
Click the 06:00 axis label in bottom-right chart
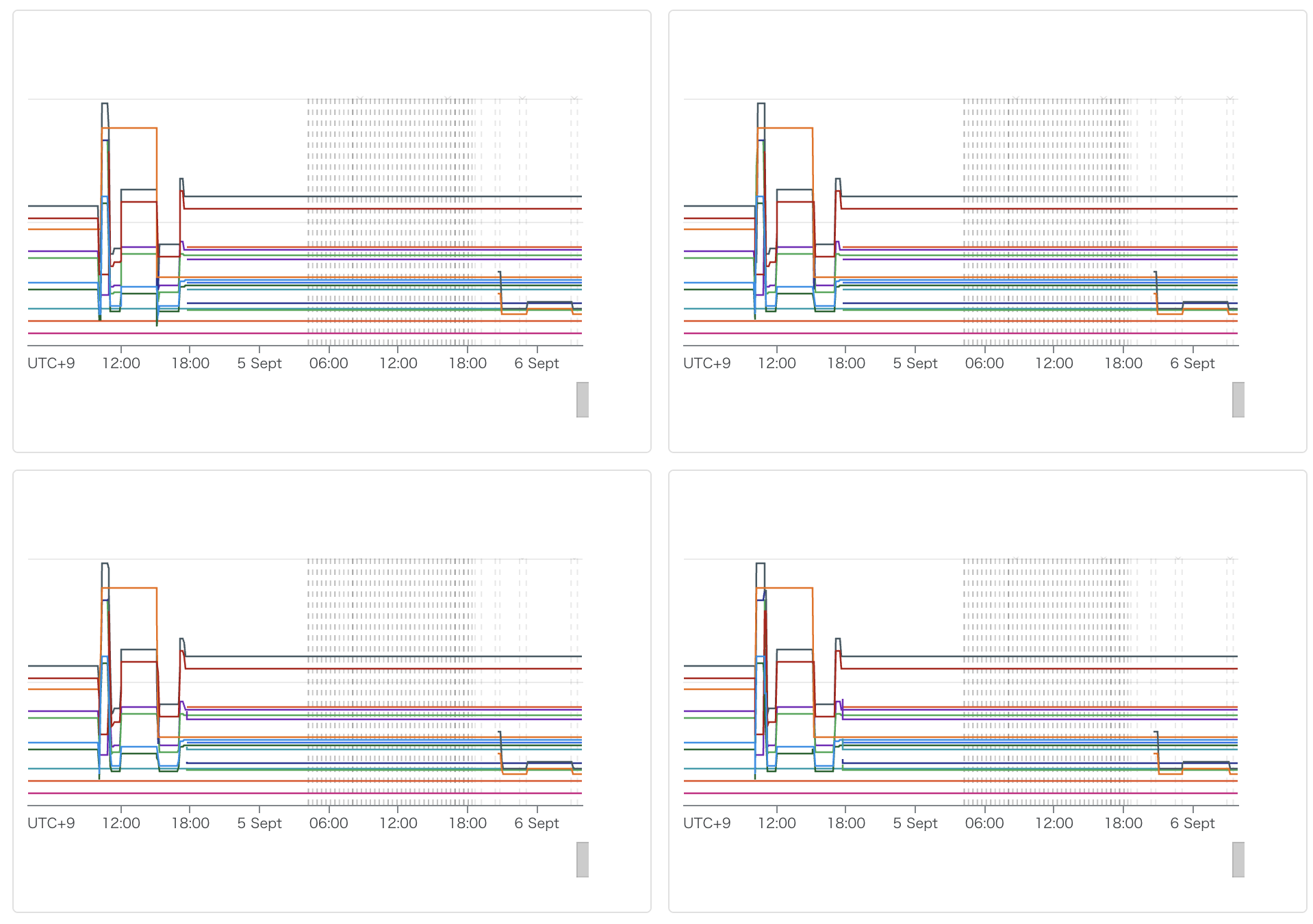pyautogui.click(x=984, y=823)
